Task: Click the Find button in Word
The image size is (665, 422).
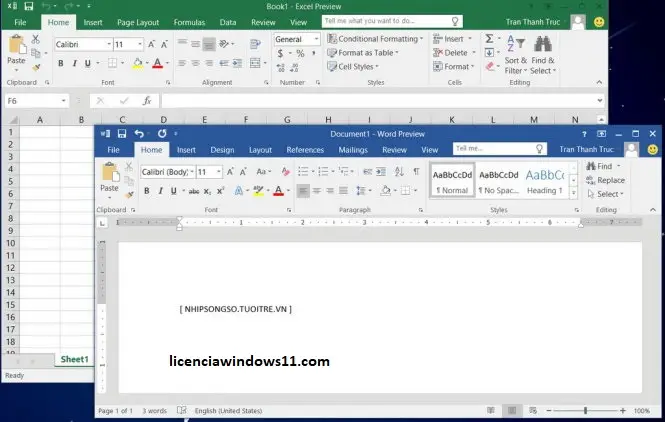Action: [599, 166]
